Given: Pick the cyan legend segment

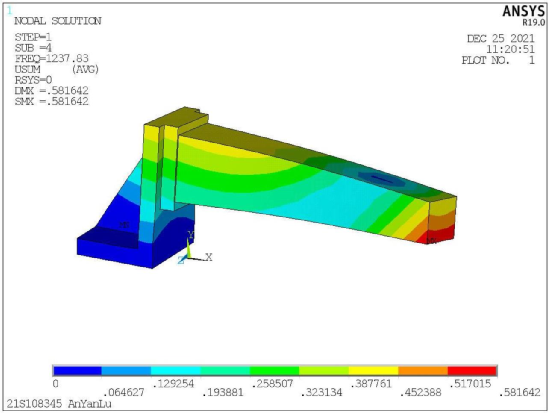Looking at the screenshot, I should [x=175, y=371].
